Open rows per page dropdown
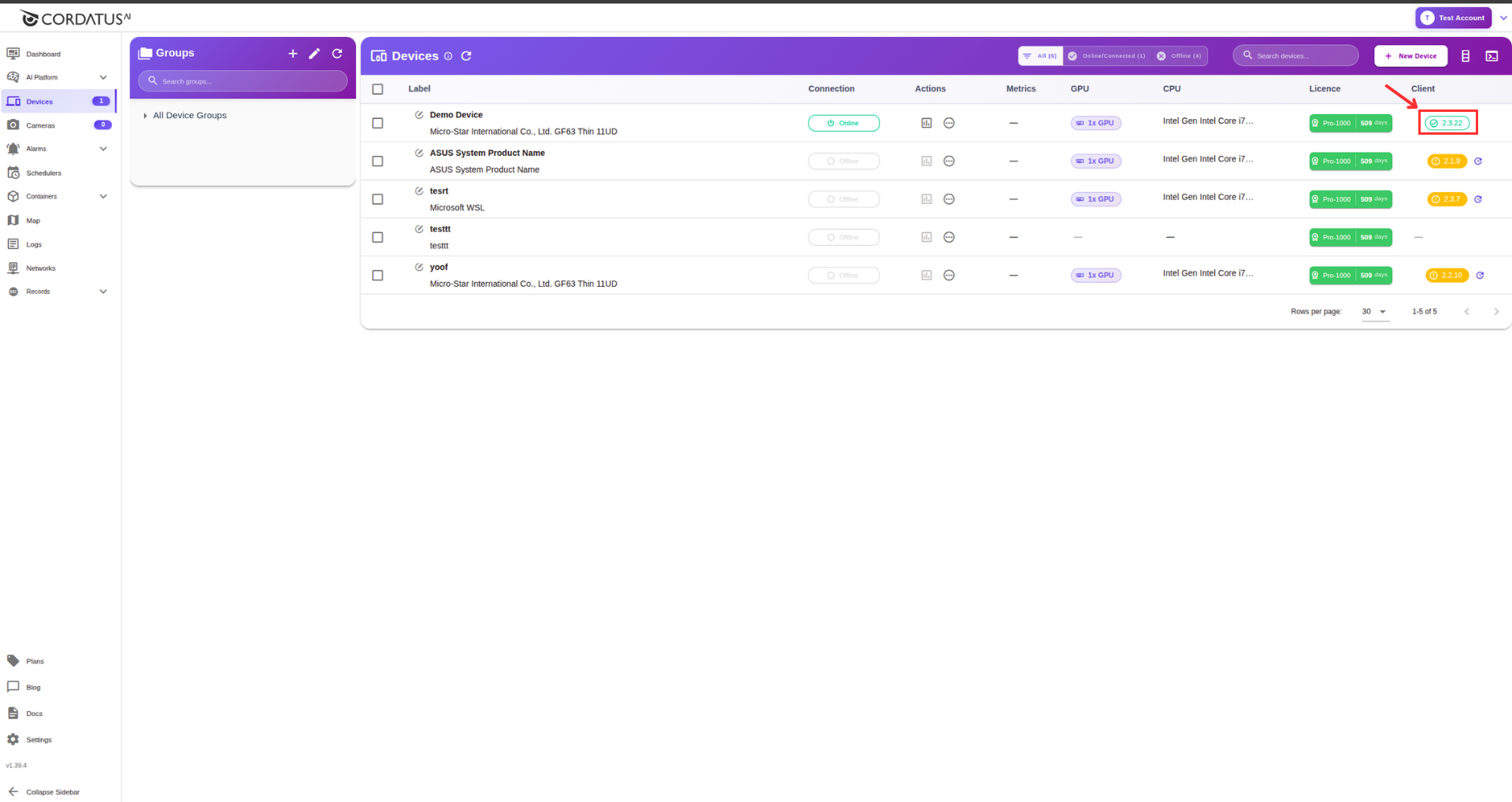1512x802 pixels. pos(1374,312)
